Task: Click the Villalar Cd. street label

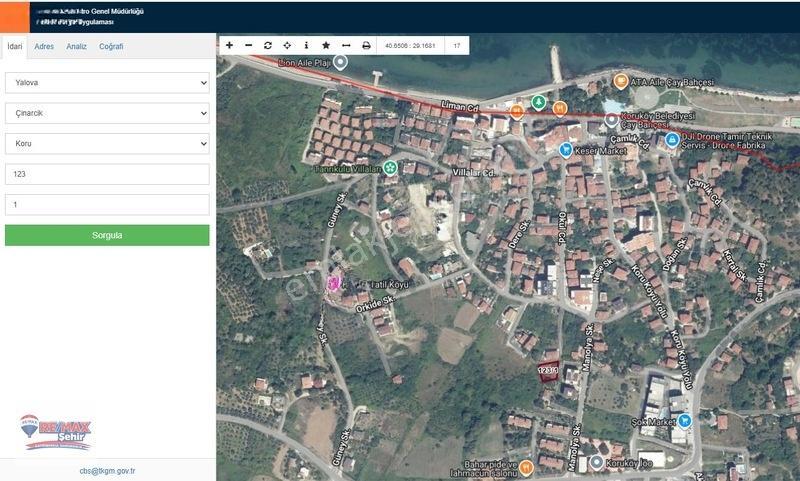Action: (473, 173)
